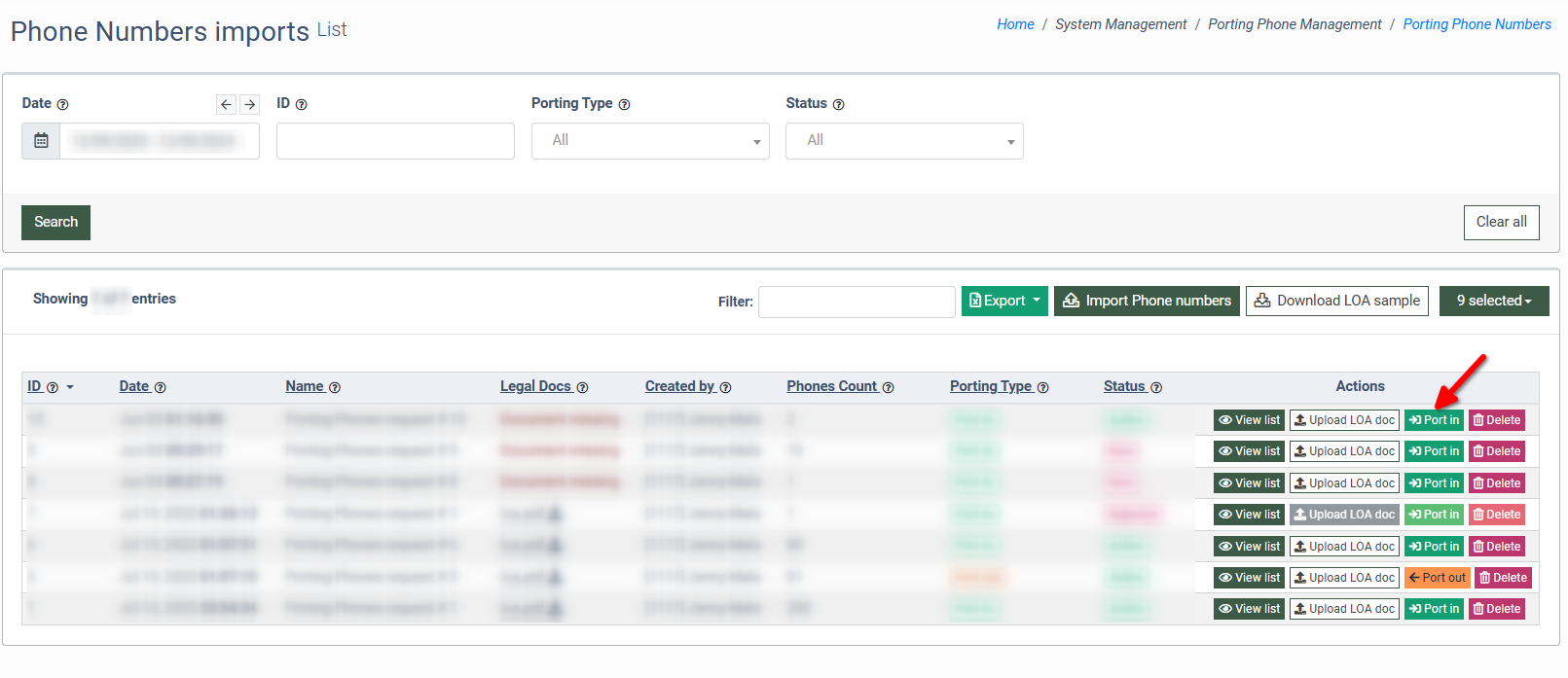This screenshot has width=1568, height=678.
Task: Click help icon on Phones Count column header
Action: coord(888,388)
